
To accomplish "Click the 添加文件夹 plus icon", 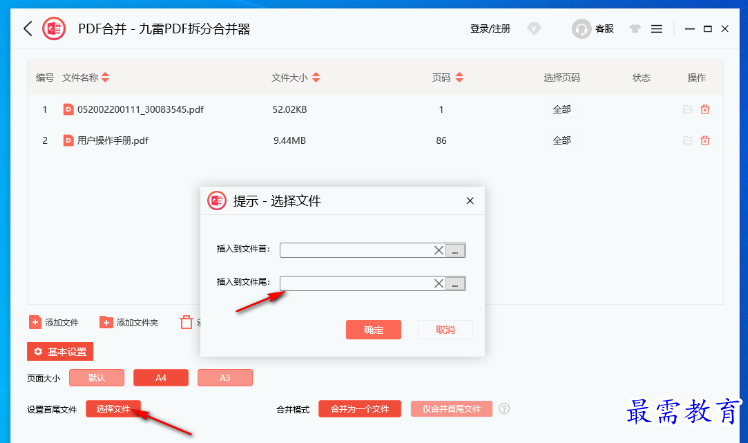I will click(106, 322).
